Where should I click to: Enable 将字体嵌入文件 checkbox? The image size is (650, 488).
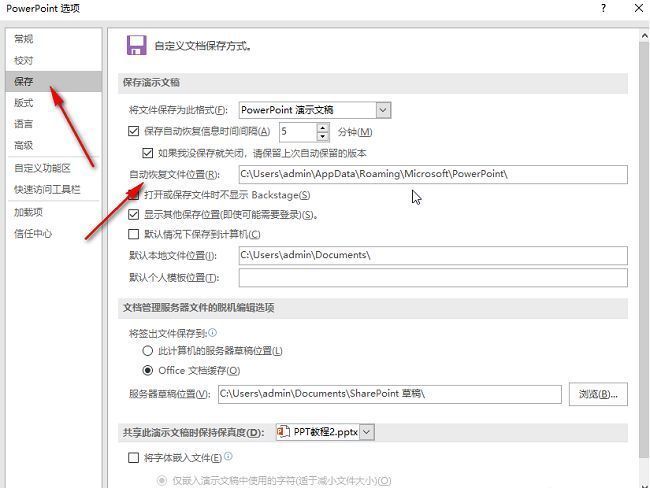click(x=133, y=458)
